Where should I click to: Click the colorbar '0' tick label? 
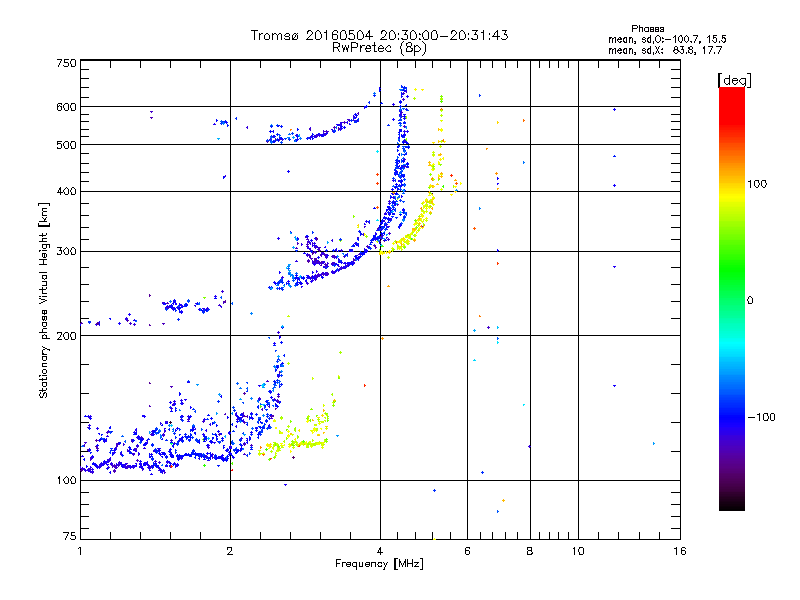(749, 300)
